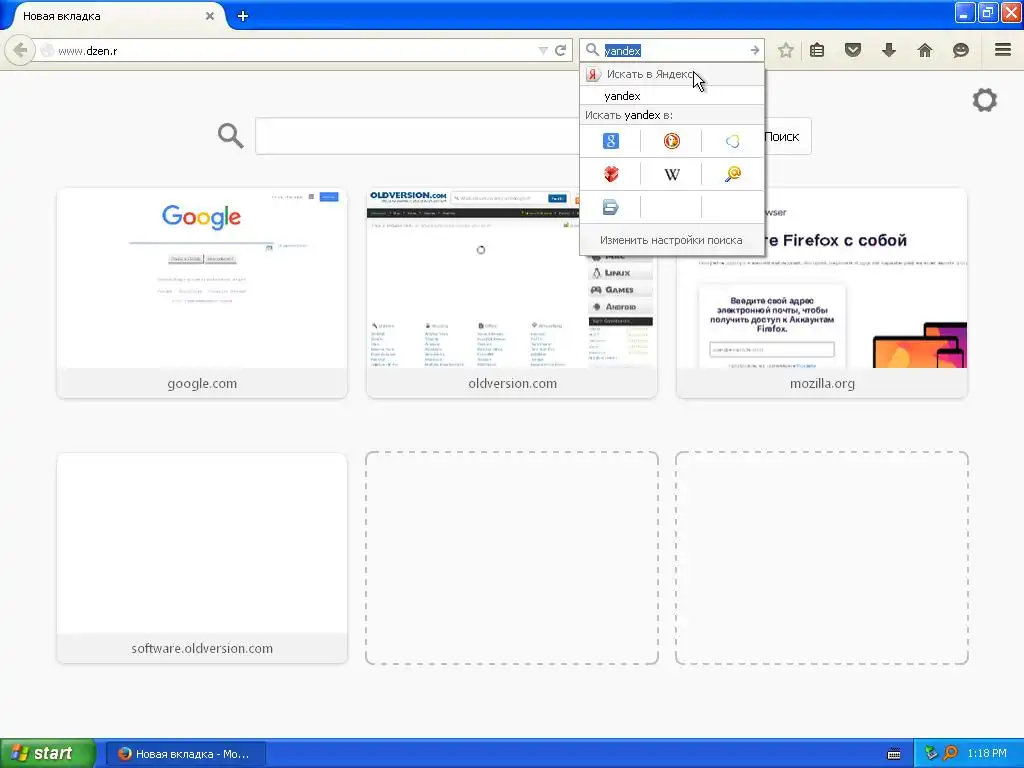Click the oldversion.com tile label
The width and height of the screenshot is (1024, 768).
tap(513, 383)
